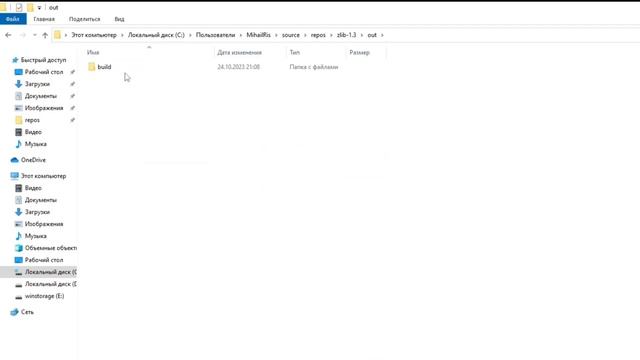Go up one folder level arrow
Image resolution: width=640 pixels, height=360 pixels.
[45, 35]
